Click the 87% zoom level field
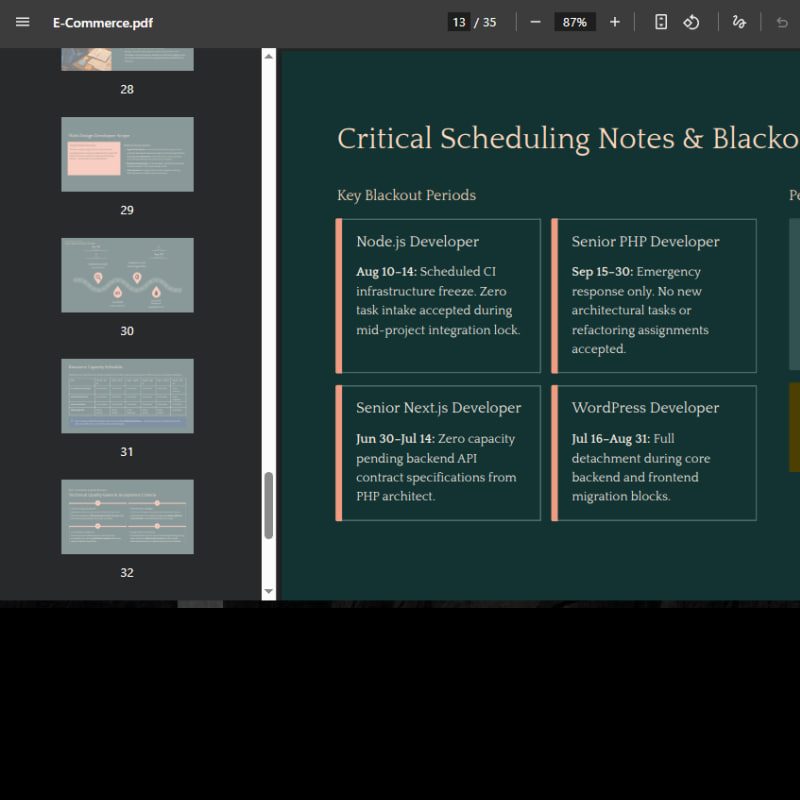This screenshot has height=800, width=800. pyautogui.click(x=574, y=22)
